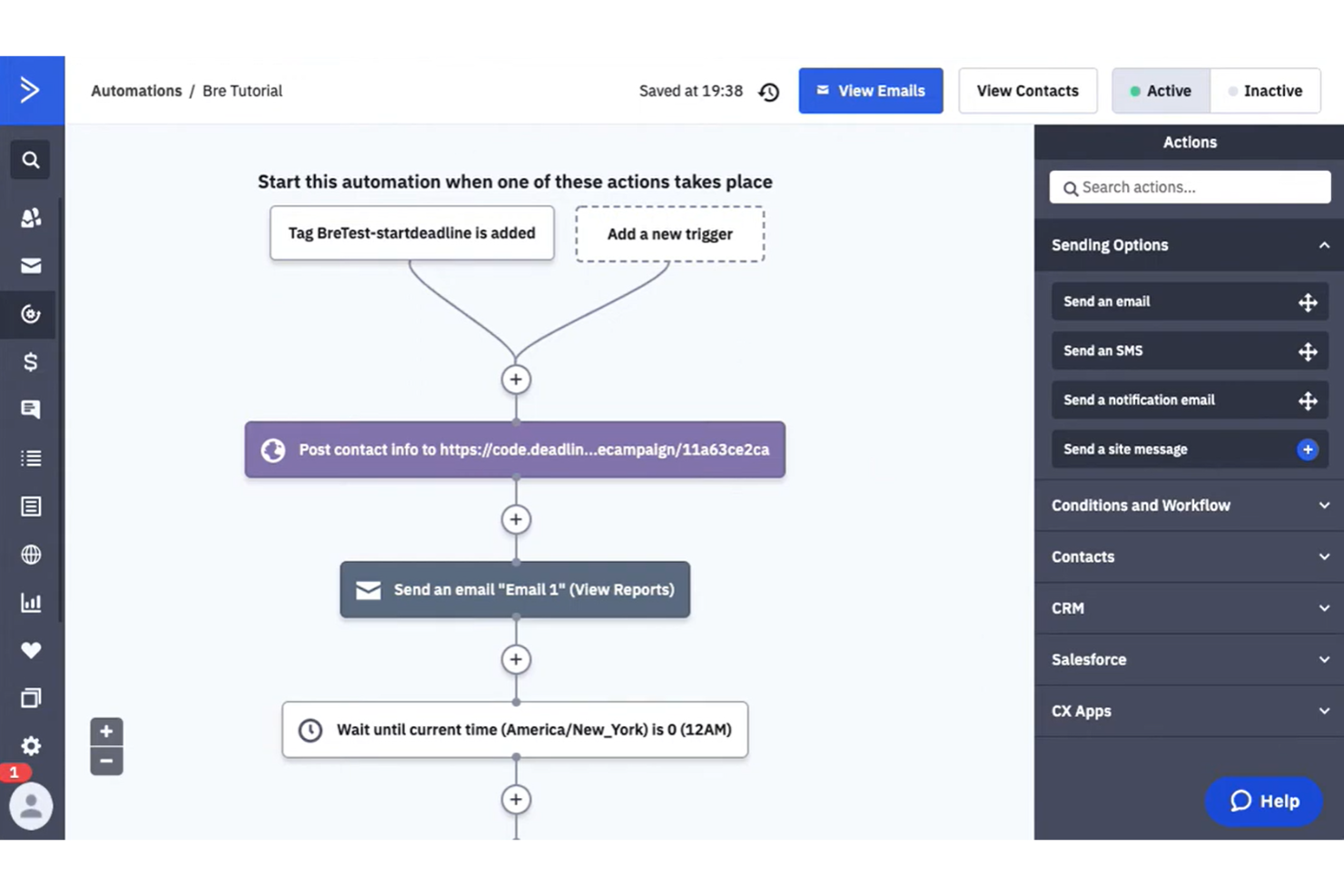Open the stacked pages icon in sidebar
Viewport: 1344px width, 896px height.
pos(31,698)
